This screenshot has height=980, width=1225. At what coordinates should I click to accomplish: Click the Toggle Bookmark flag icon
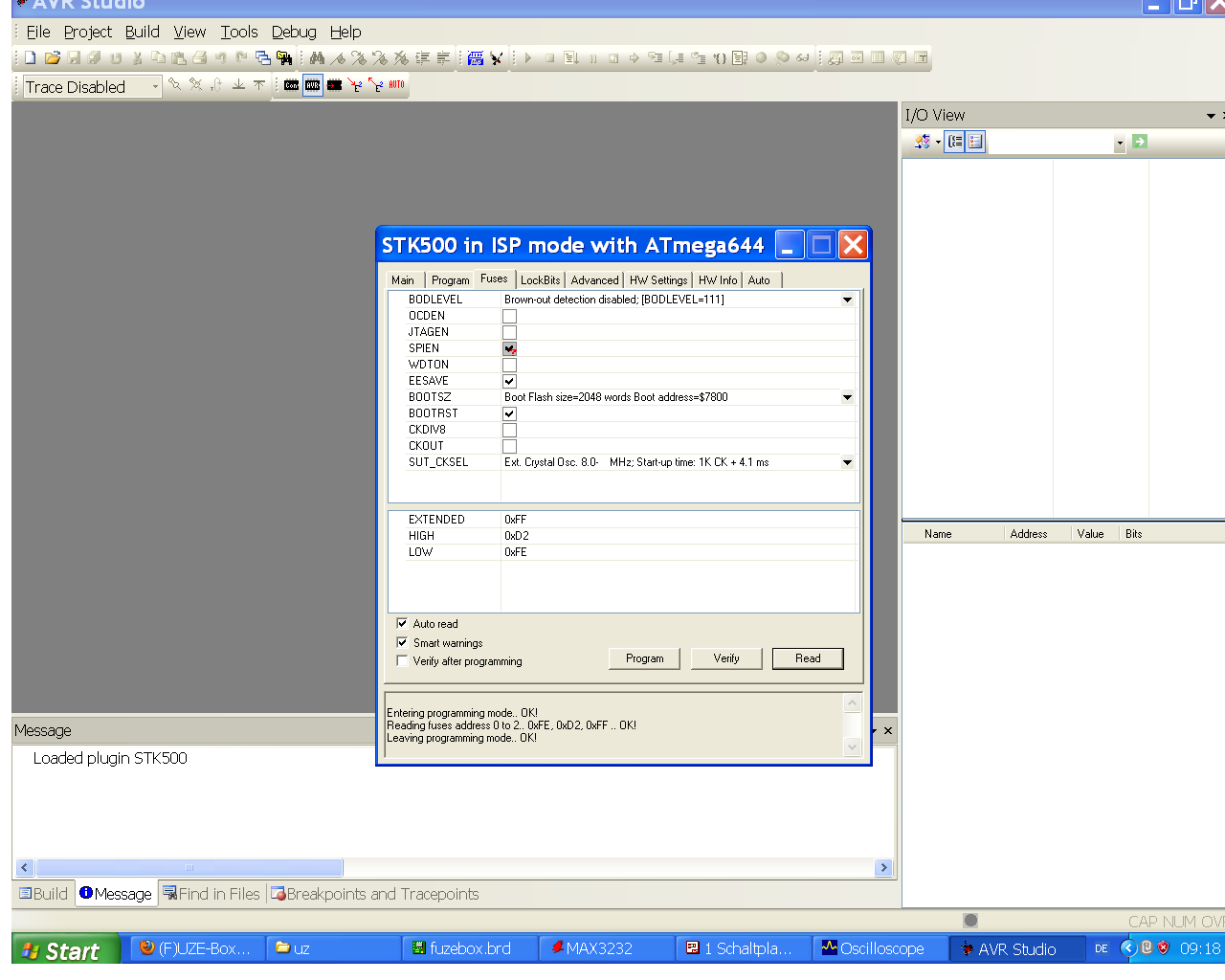tap(338, 57)
